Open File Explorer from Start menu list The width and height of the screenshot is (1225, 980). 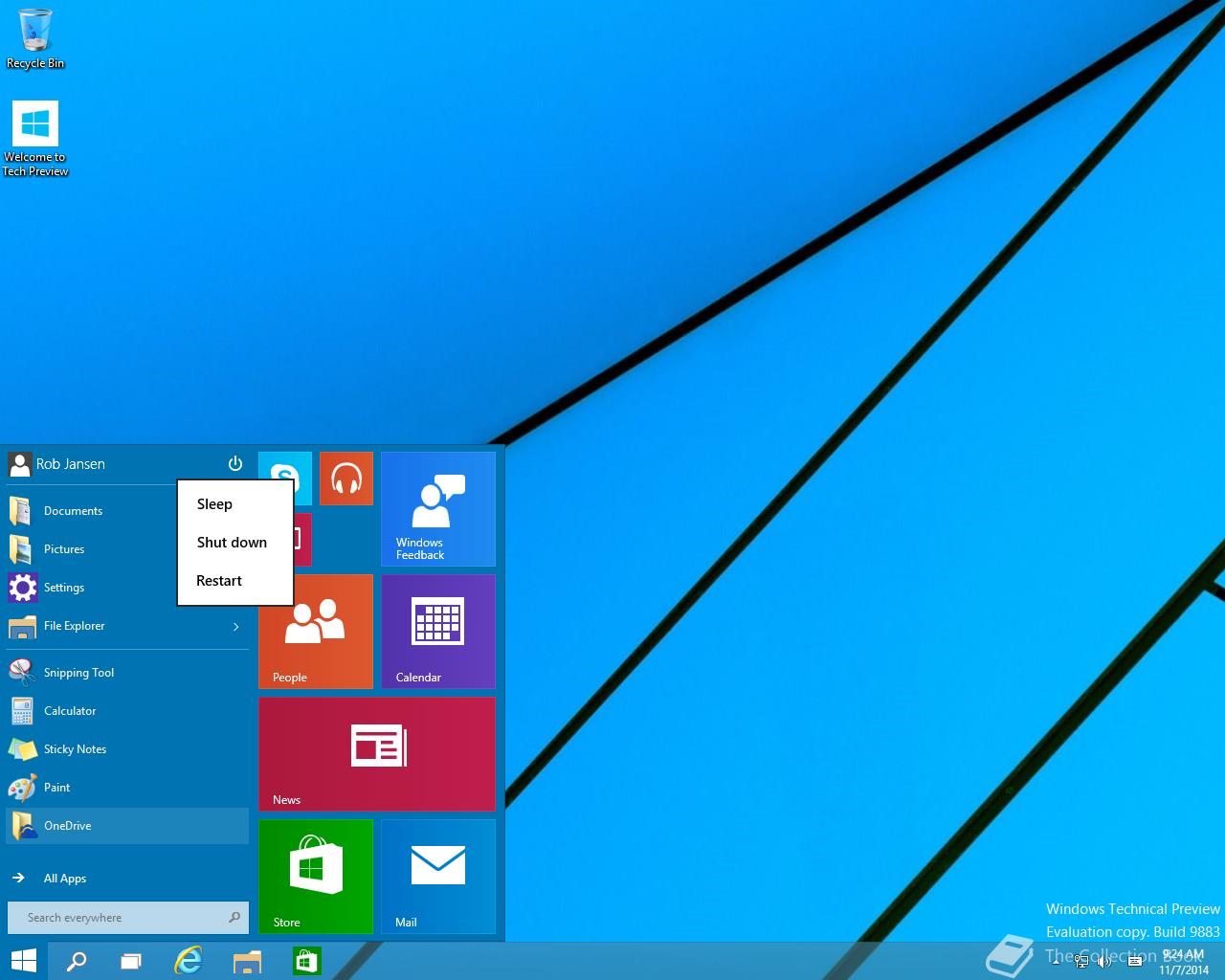click(115, 626)
